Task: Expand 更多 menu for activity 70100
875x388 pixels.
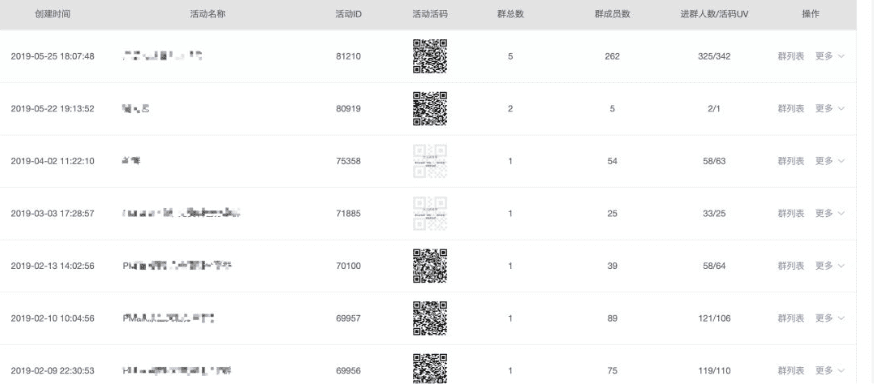Action: pyautogui.click(x=829, y=266)
